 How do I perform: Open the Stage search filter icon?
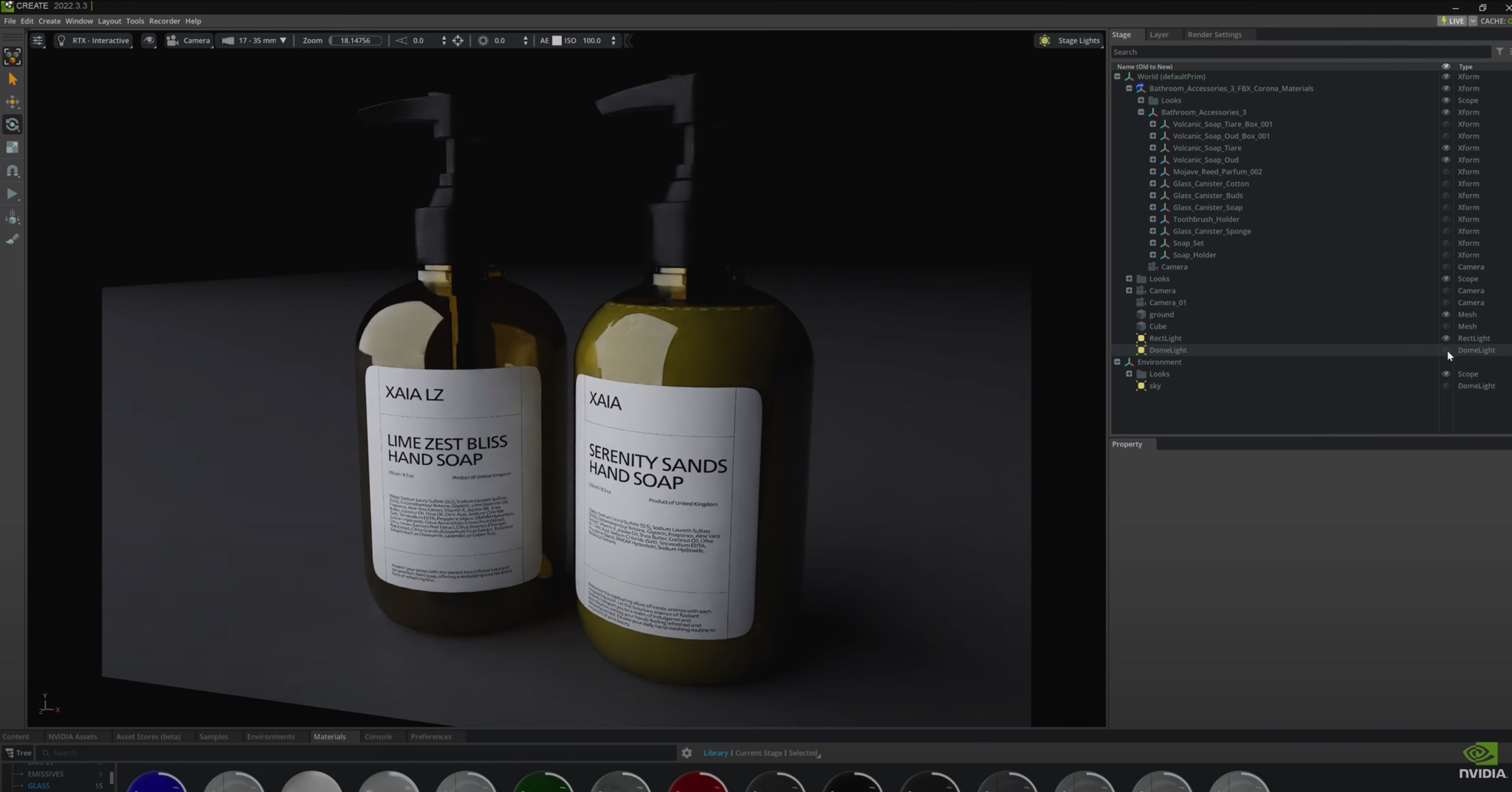click(1499, 52)
